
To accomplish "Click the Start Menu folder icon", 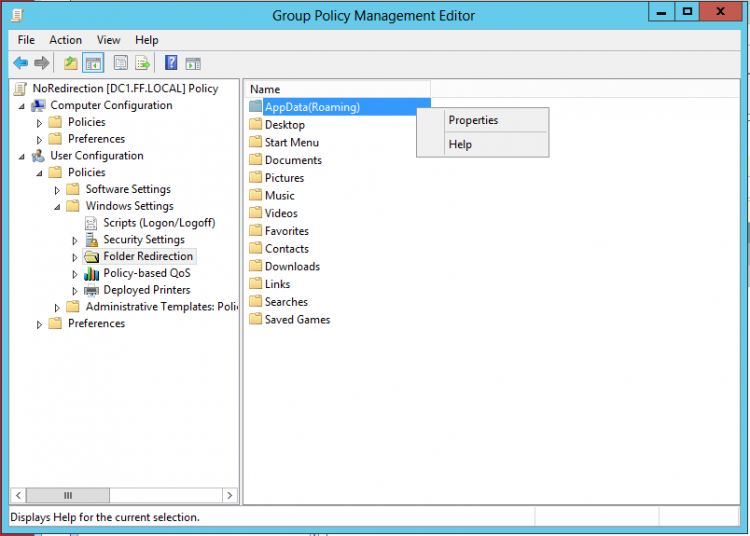I will (x=255, y=142).
